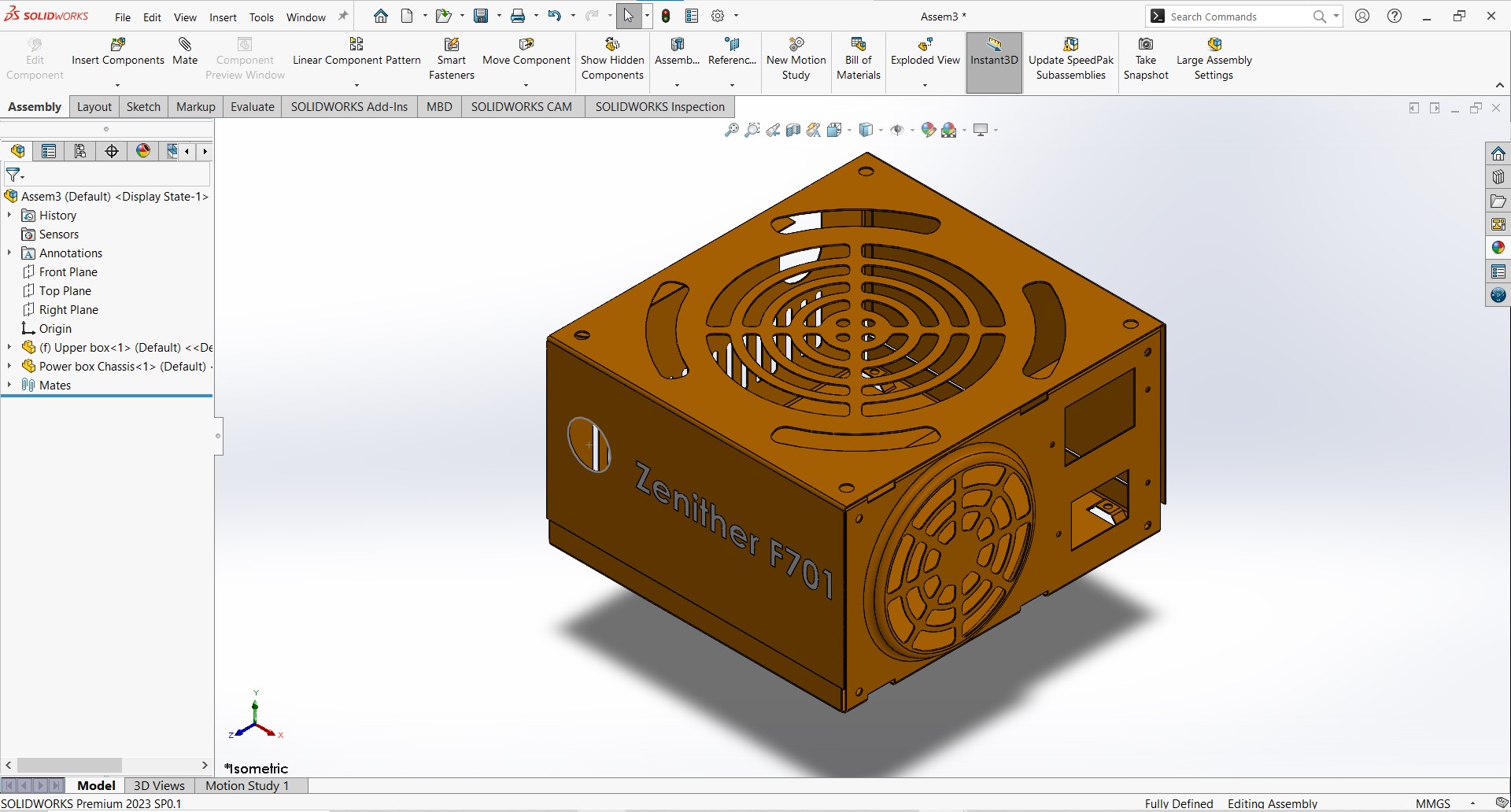Click the MMGS unit system status
Screen dimensions: 1511x812
click(1432, 803)
